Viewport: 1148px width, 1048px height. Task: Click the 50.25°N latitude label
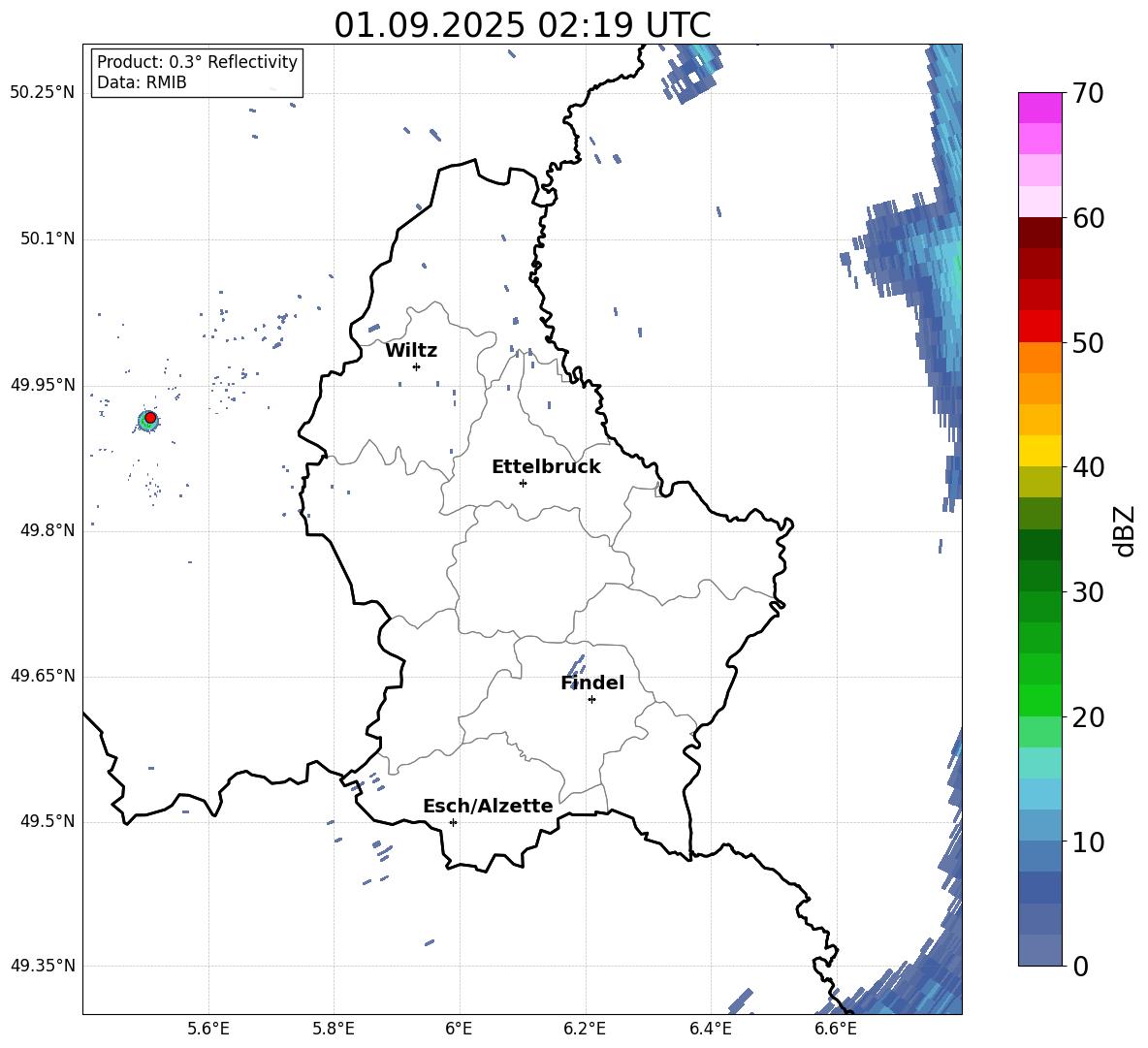pyautogui.click(x=43, y=93)
